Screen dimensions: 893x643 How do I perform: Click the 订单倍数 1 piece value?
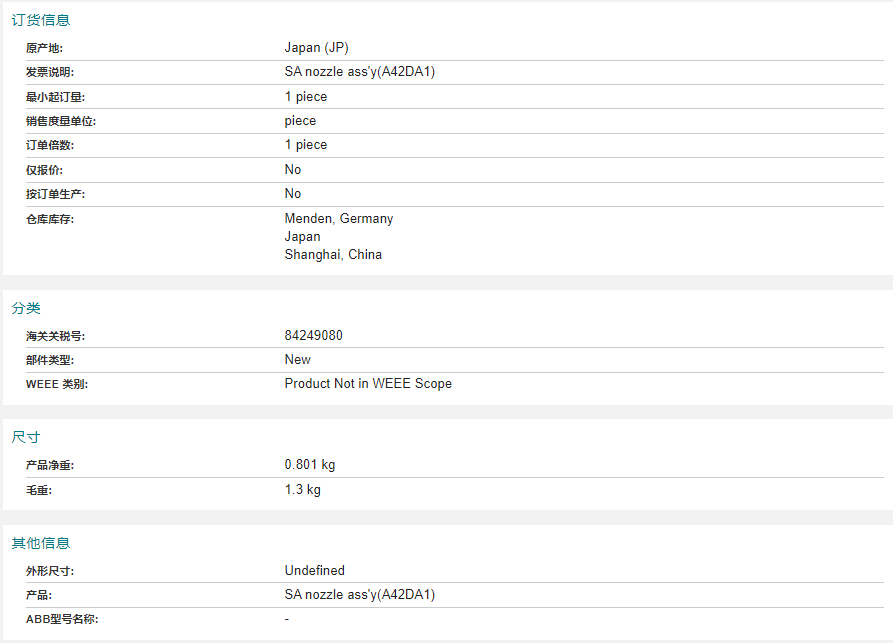pyautogui.click(x=306, y=145)
